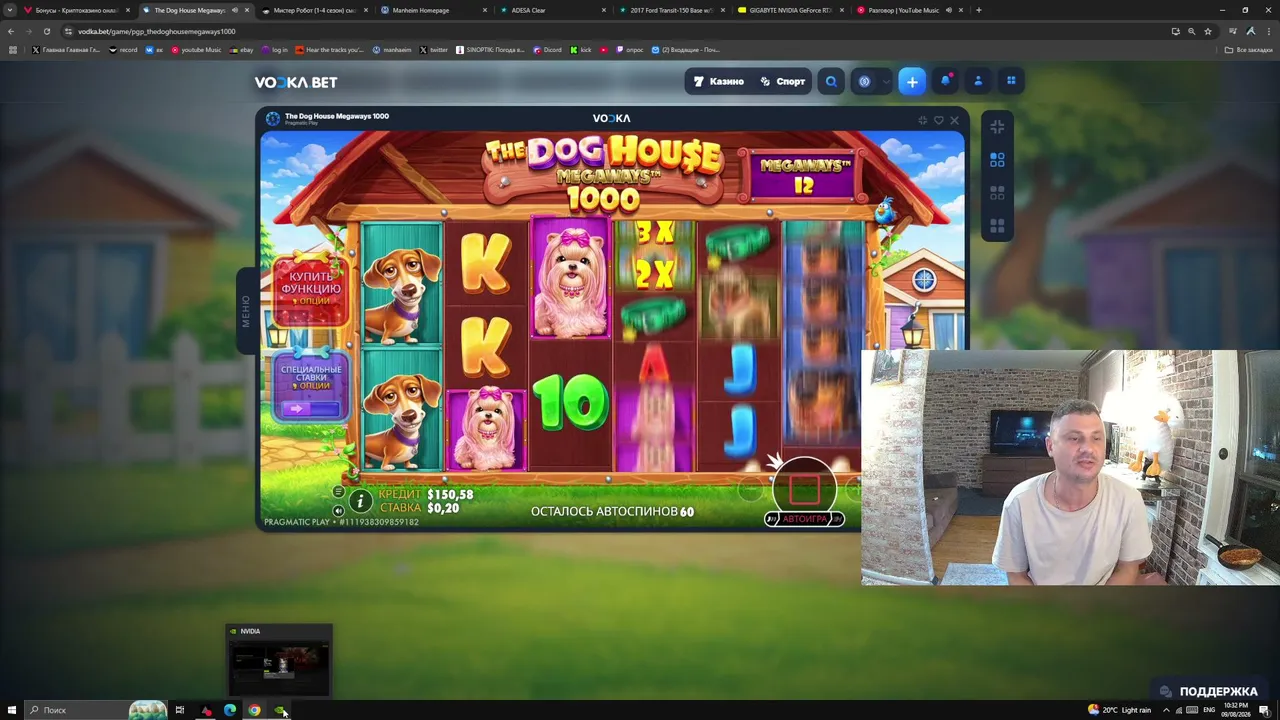
Task: Open the Vodka Bet search icon
Action: coord(831,82)
